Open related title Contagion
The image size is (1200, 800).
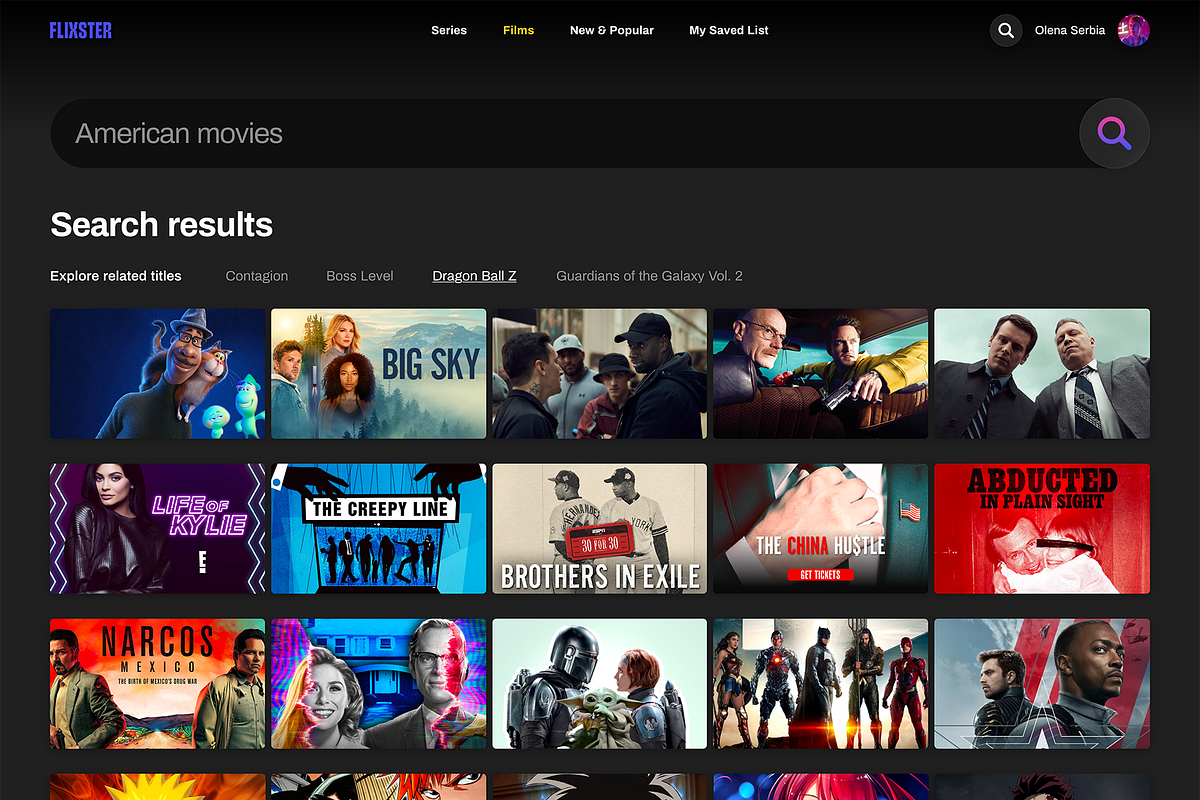tap(257, 276)
